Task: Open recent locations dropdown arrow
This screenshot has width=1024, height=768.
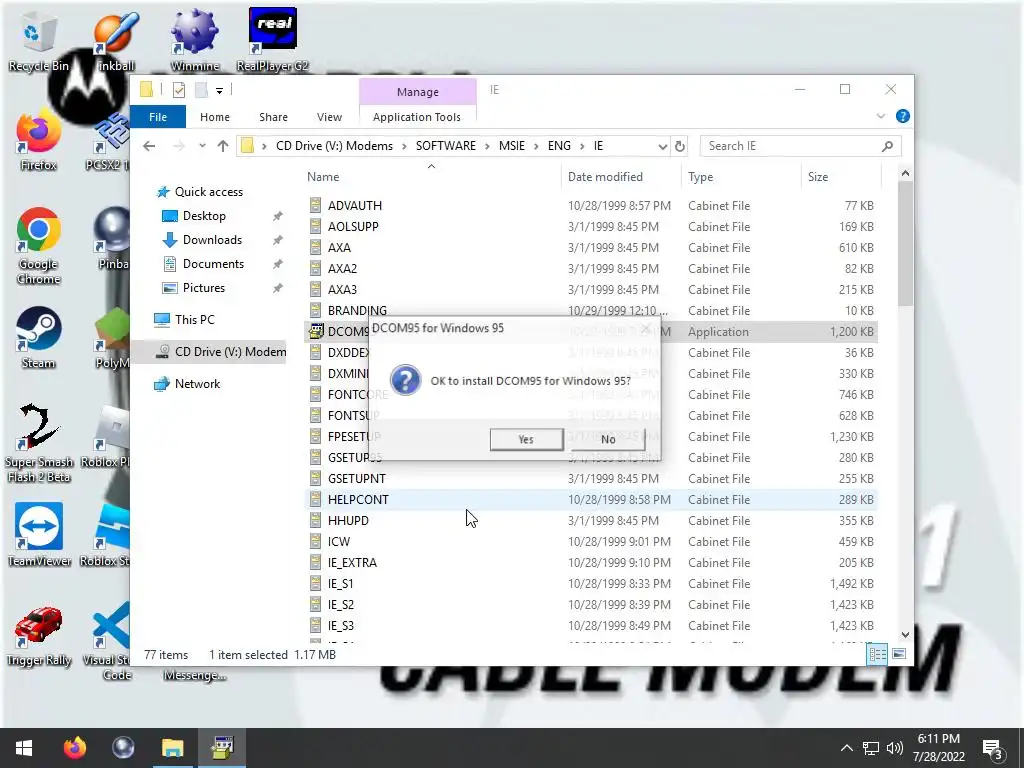Action: pyautogui.click(x=202, y=146)
